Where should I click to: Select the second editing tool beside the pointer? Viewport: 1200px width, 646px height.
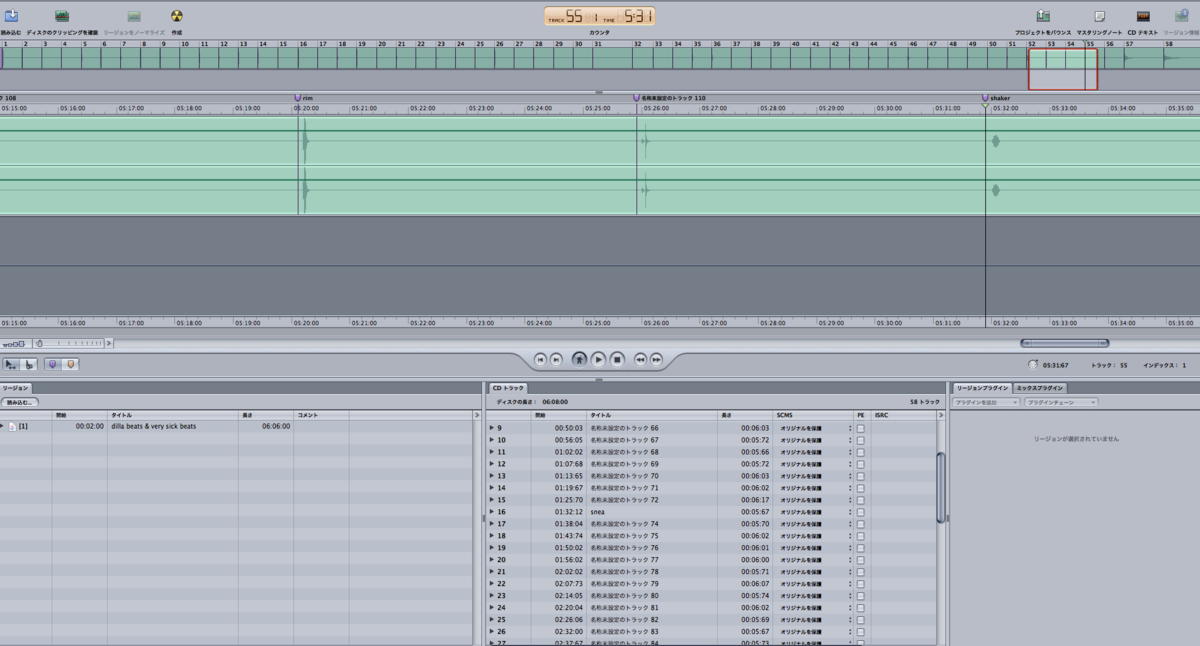pyautogui.click(x=30, y=364)
